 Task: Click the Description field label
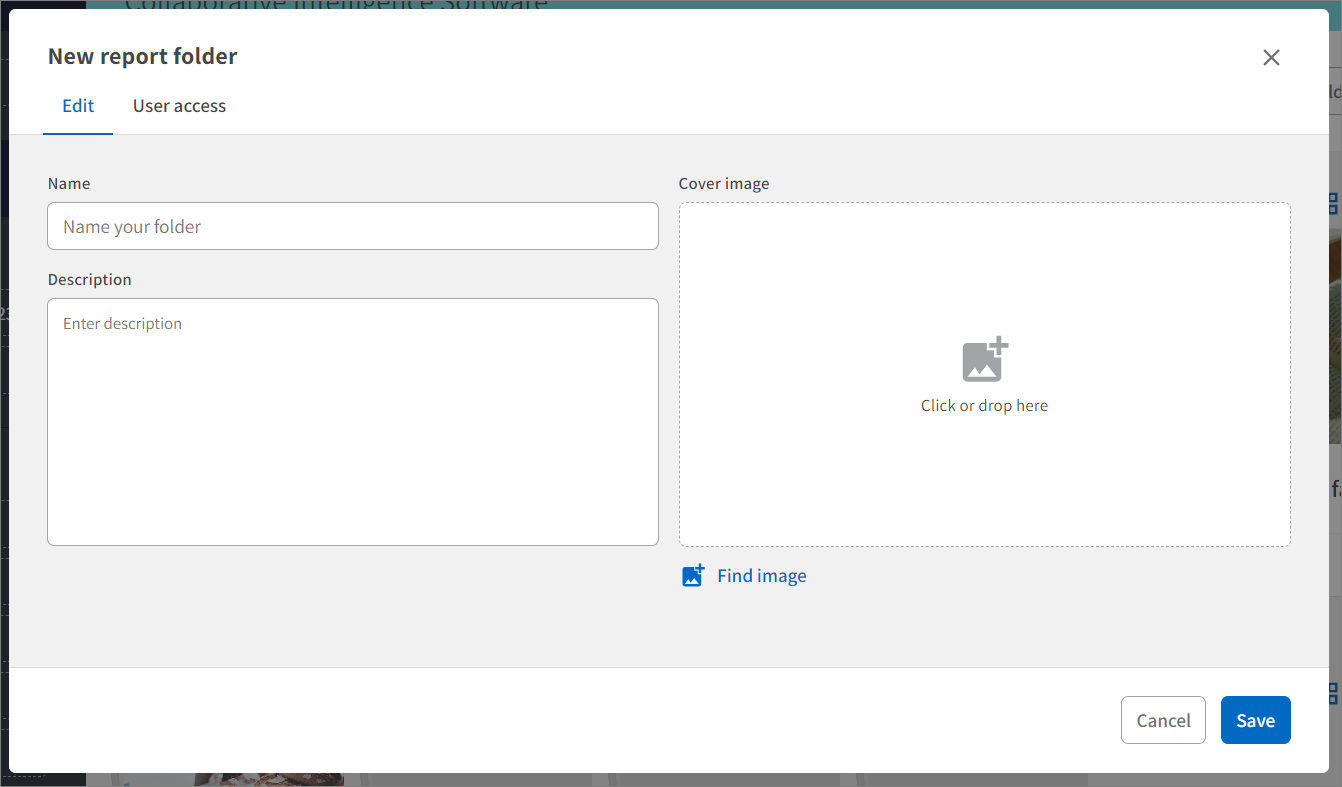(x=90, y=280)
